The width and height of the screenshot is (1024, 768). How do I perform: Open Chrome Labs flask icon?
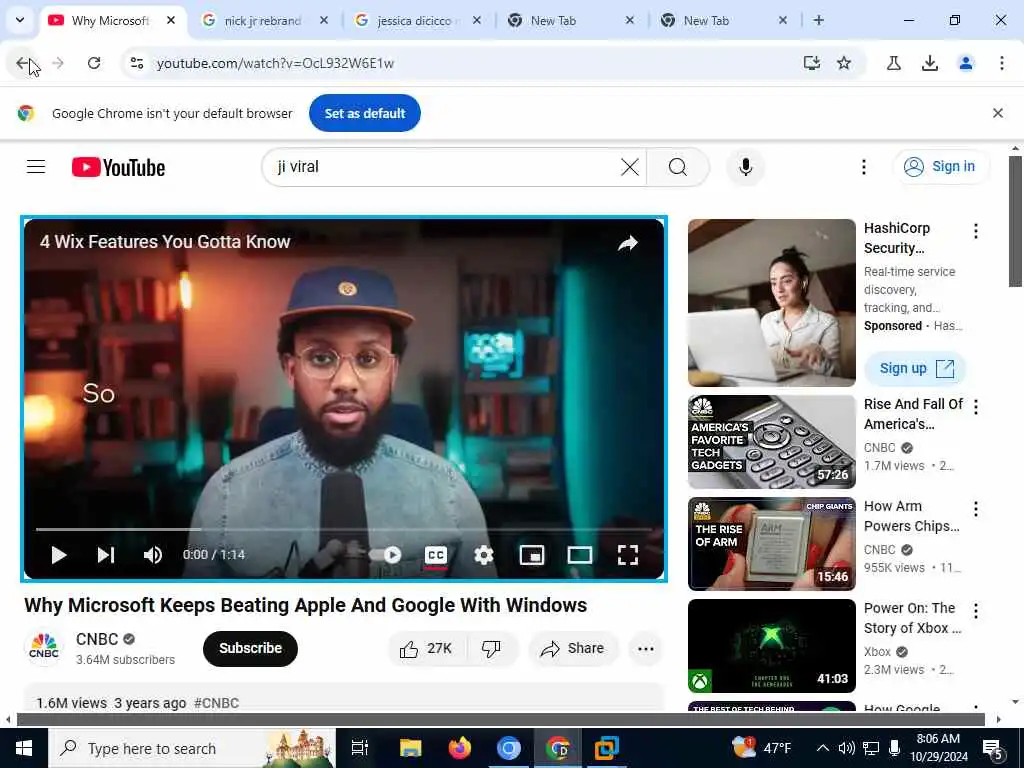[894, 63]
